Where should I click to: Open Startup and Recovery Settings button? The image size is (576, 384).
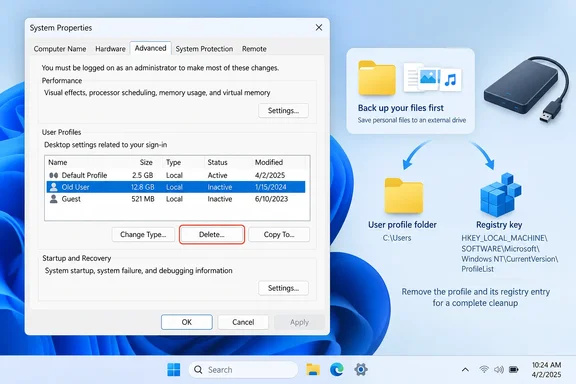click(x=283, y=288)
